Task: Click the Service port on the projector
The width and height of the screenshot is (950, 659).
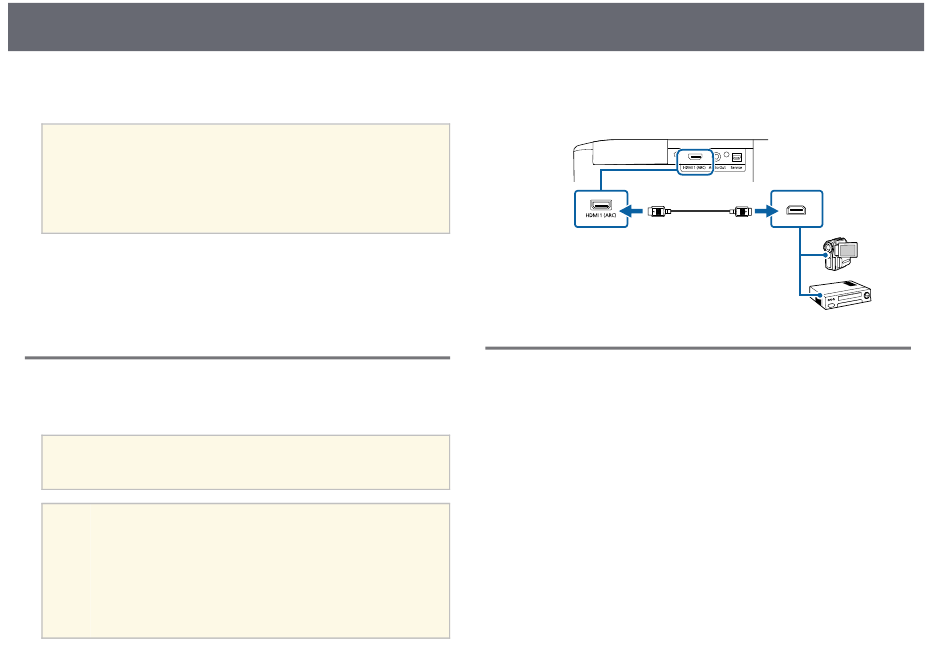Action: (737, 158)
